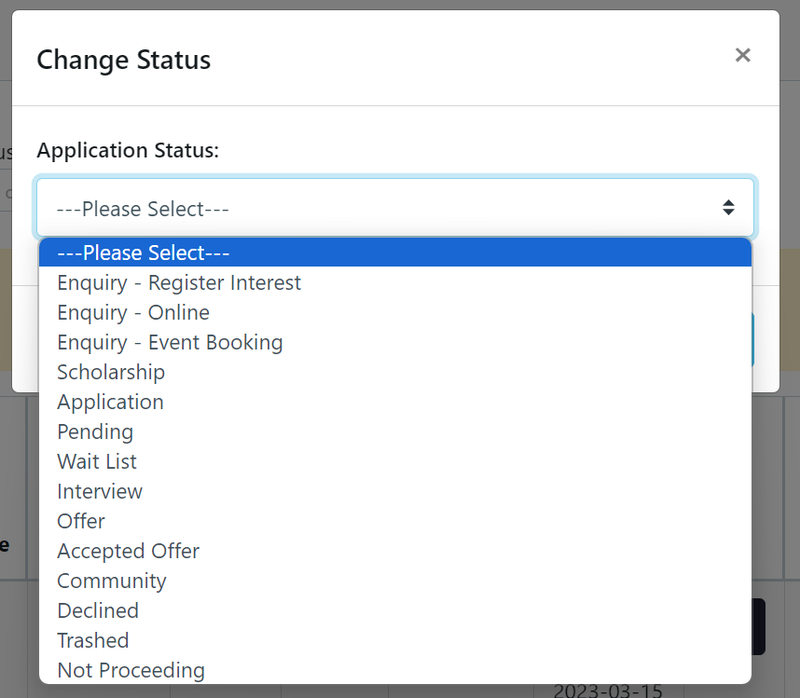Select Not Proceeding from the list
Image resolution: width=800 pixels, height=698 pixels.
click(130, 670)
